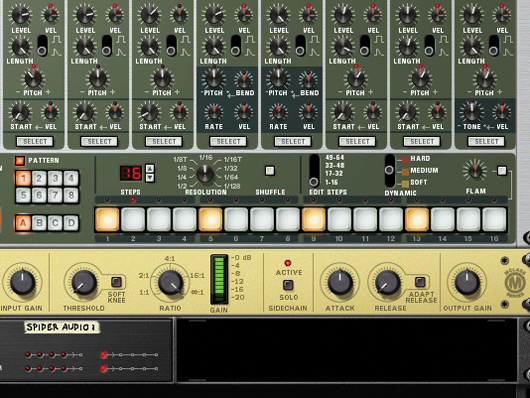
Task: Increase step count with the up arrow
Action: point(150,169)
